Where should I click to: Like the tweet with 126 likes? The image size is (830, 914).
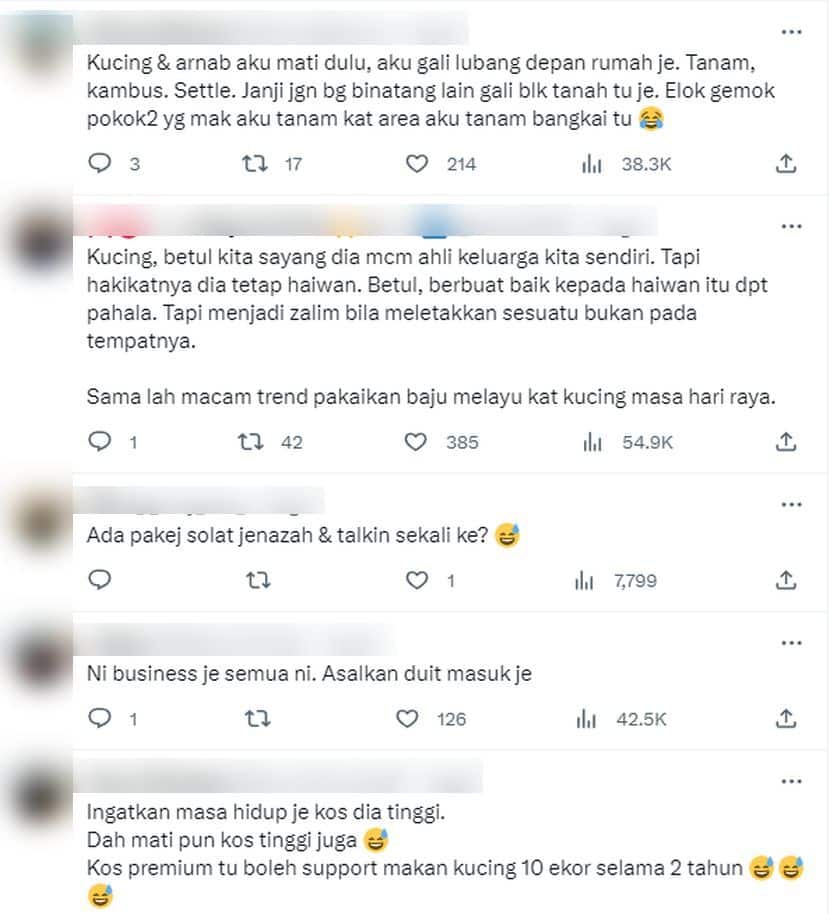tap(407, 719)
